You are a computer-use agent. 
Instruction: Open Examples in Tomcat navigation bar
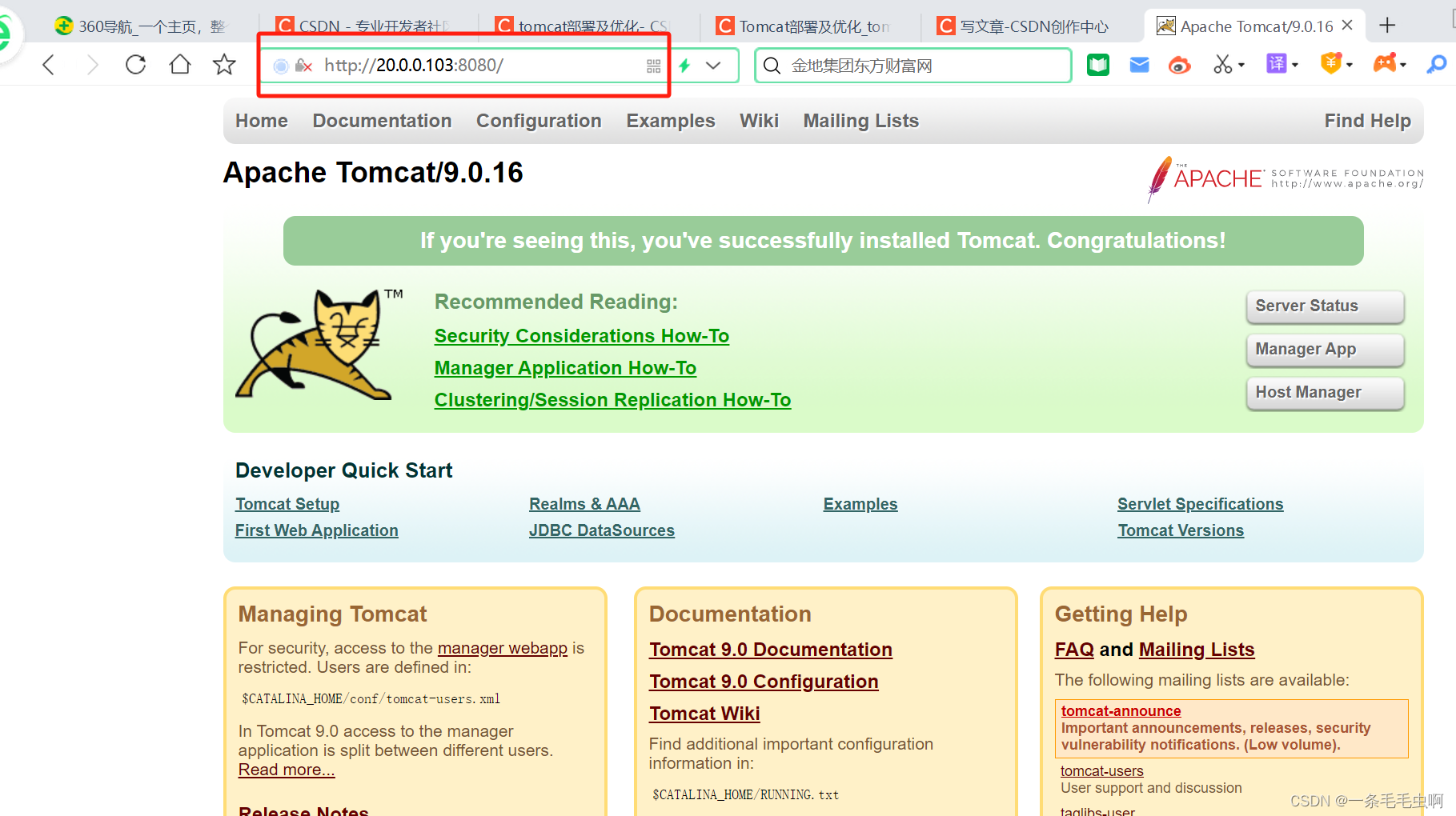(x=671, y=121)
